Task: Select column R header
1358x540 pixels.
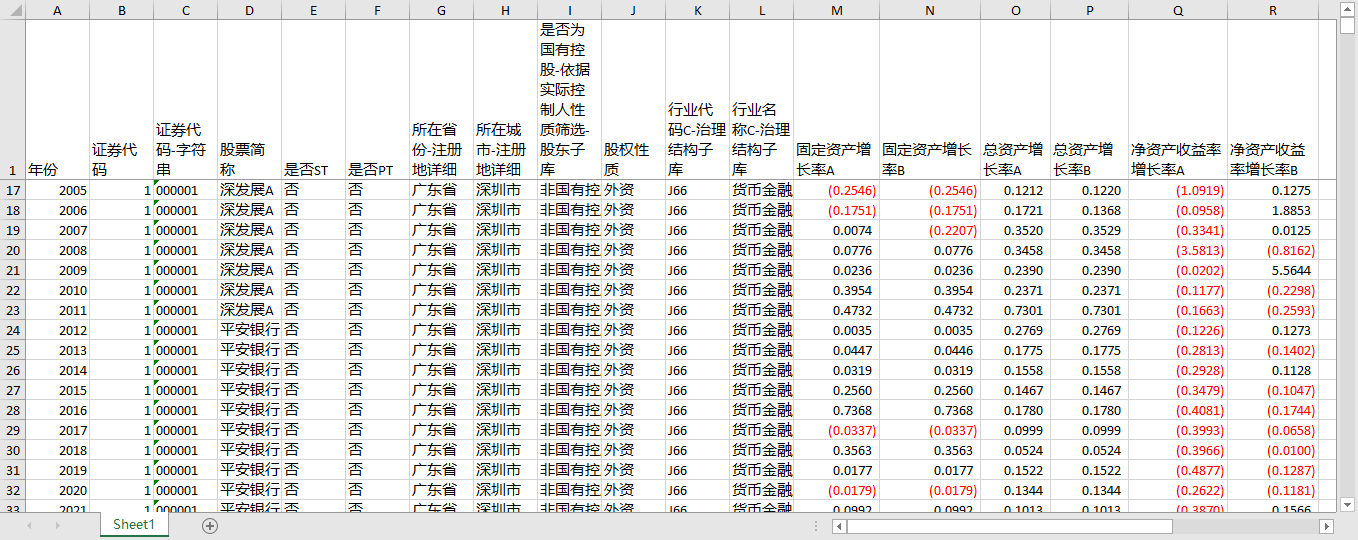Action: coord(1272,10)
